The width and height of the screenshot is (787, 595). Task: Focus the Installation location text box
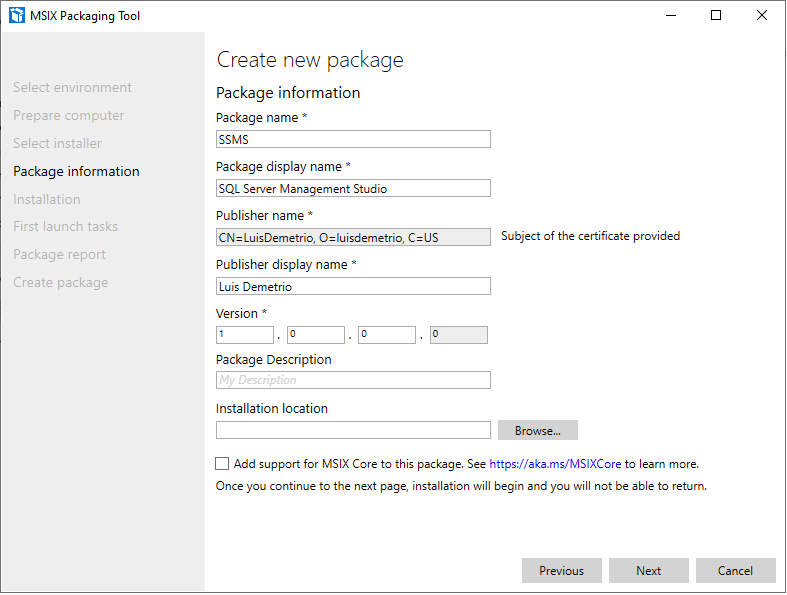coord(353,430)
